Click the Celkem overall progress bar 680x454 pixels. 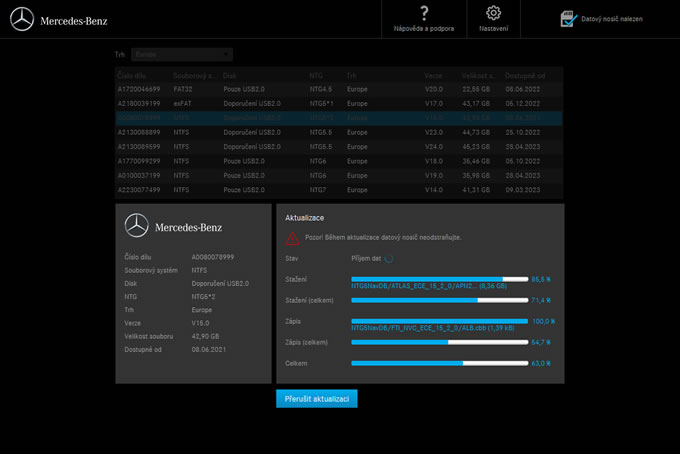(x=439, y=363)
